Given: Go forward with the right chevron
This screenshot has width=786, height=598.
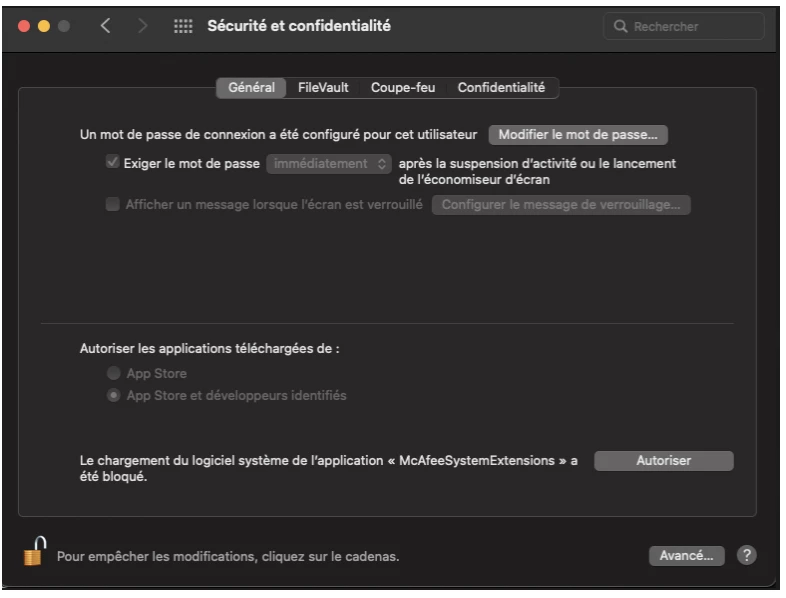Looking at the screenshot, I should pos(143,26).
